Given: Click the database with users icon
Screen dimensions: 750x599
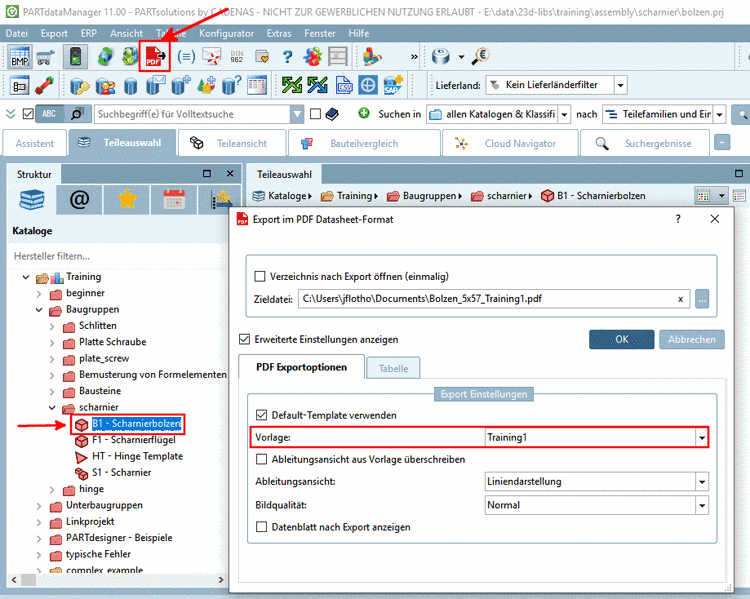Looking at the screenshot, I should [x=105, y=86].
